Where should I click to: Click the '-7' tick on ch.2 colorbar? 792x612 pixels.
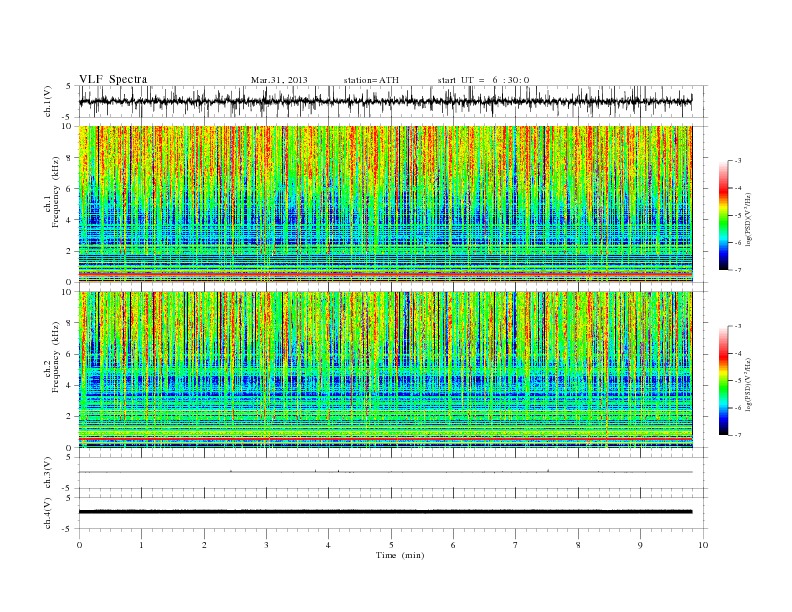point(737,435)
